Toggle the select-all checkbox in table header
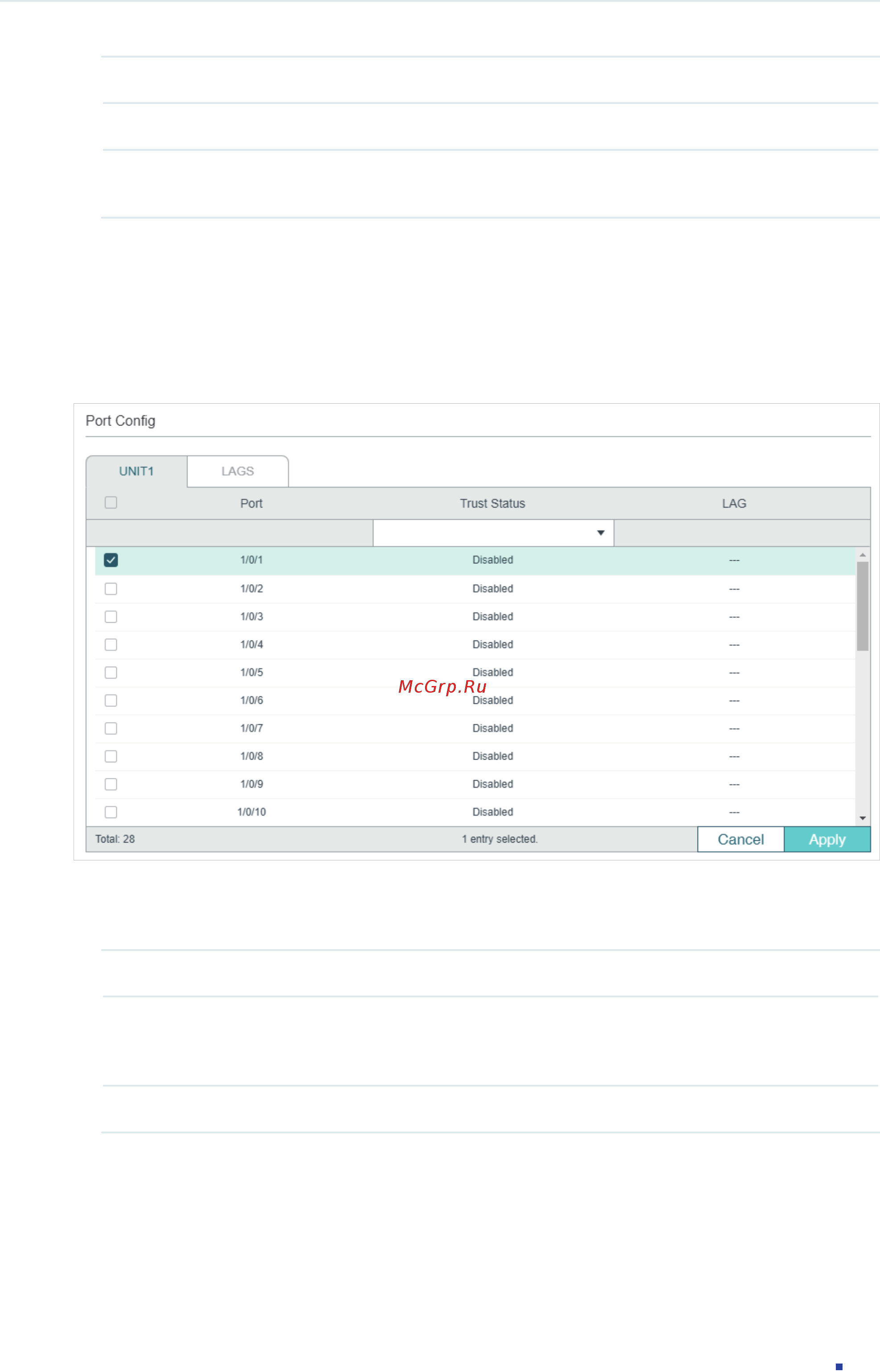Viewport: 880px width, 1372px height. [x=111, y=502]
